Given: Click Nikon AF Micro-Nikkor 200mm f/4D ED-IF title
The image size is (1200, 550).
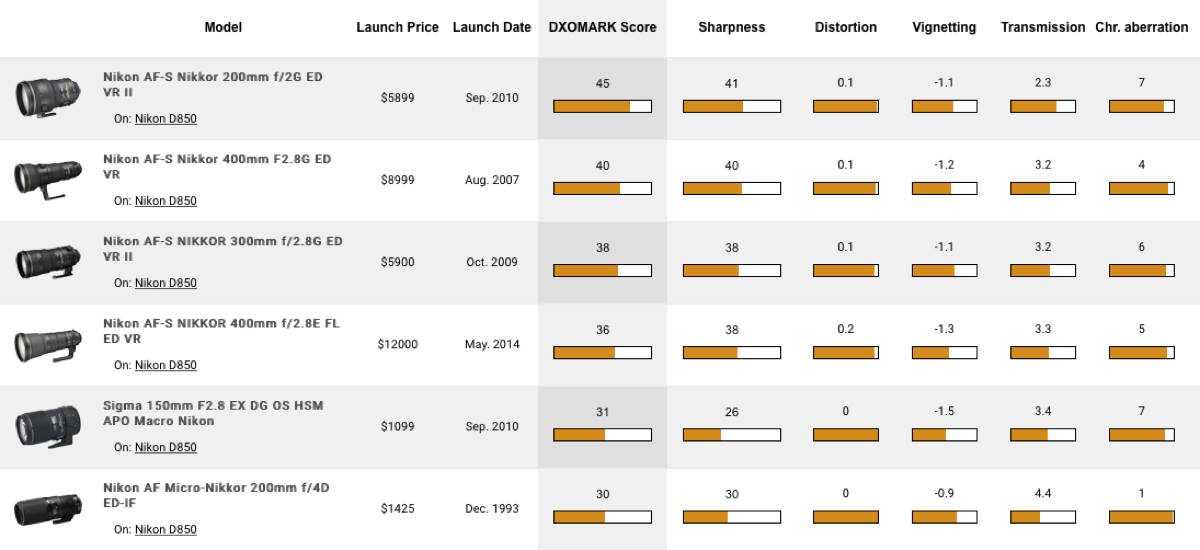Looking at the screenshot, I should [215, 495].
